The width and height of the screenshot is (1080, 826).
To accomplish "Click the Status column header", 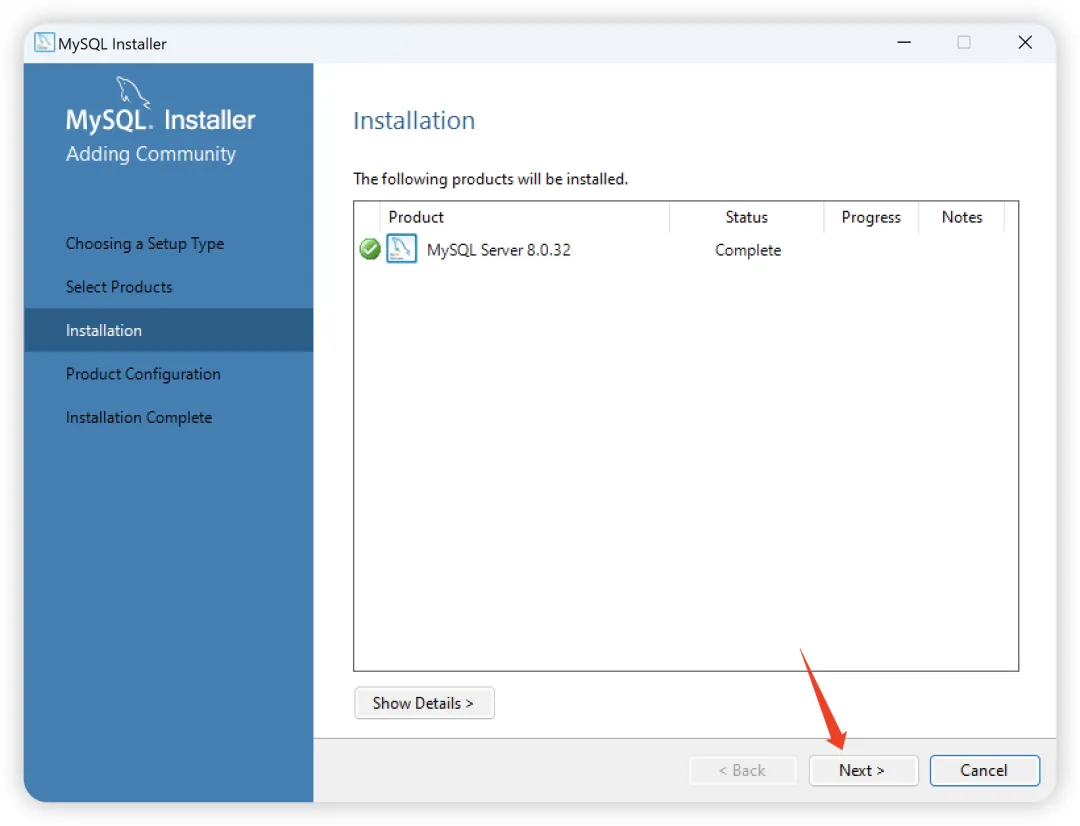I will click(747, 217).
